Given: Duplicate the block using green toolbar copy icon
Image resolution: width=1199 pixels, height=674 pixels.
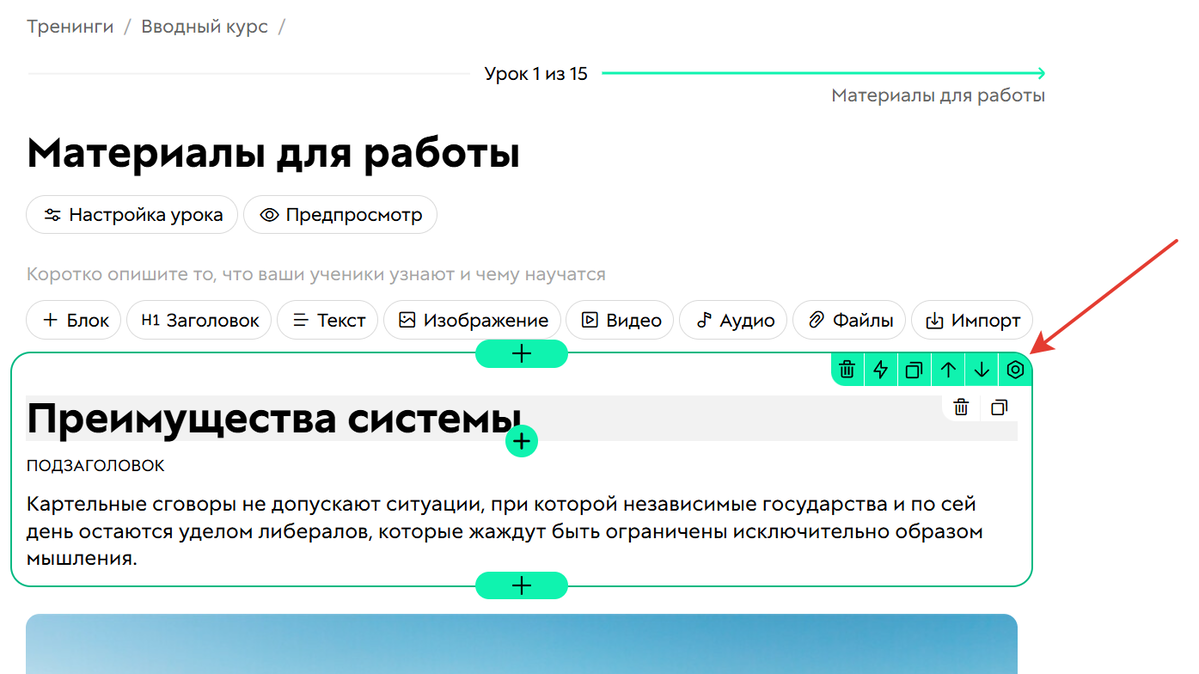Looking at the screenshot, I should pyautogui.click(x=914, y=370).
